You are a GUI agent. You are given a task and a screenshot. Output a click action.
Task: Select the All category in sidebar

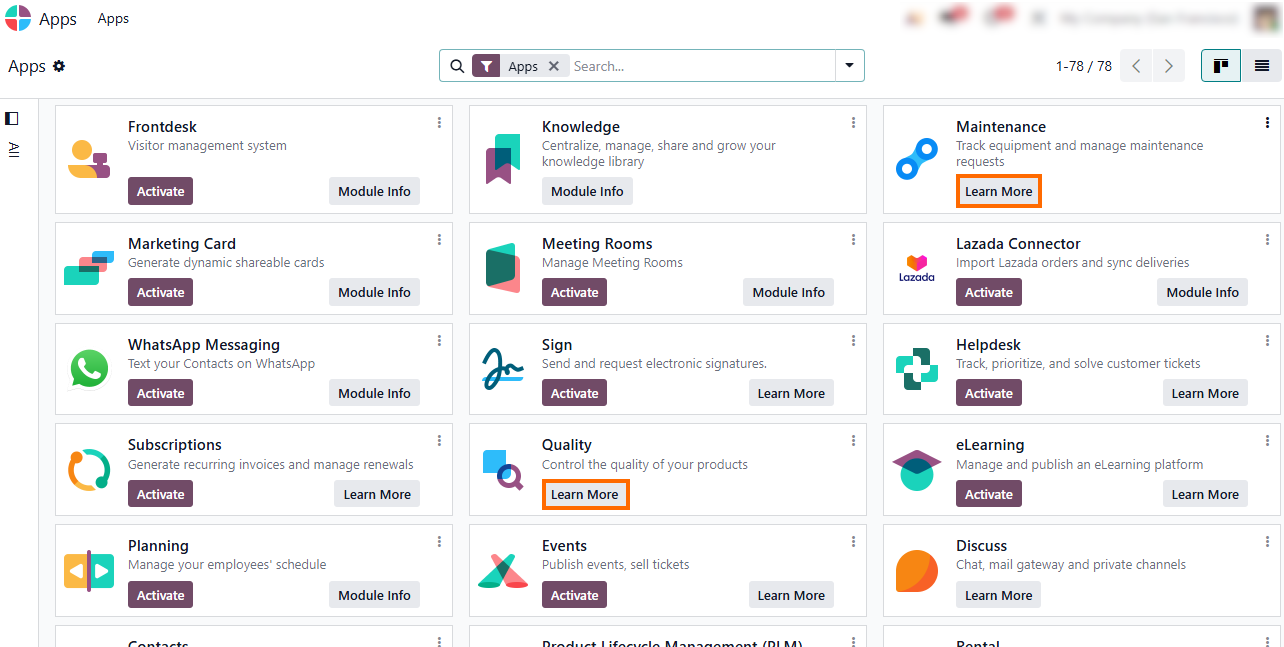coord(14,149)
